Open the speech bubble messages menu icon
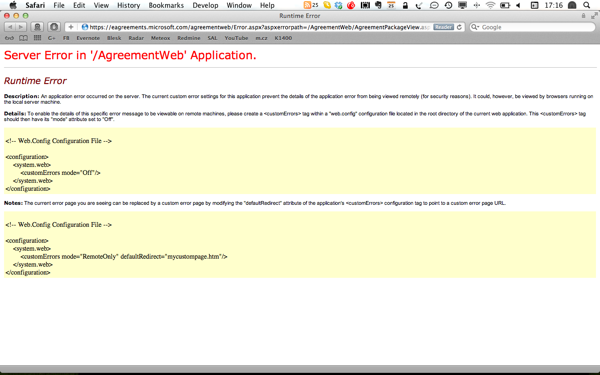Image resolution: width=600 pixels, height=375 pixels. click(x=434, y=5)
